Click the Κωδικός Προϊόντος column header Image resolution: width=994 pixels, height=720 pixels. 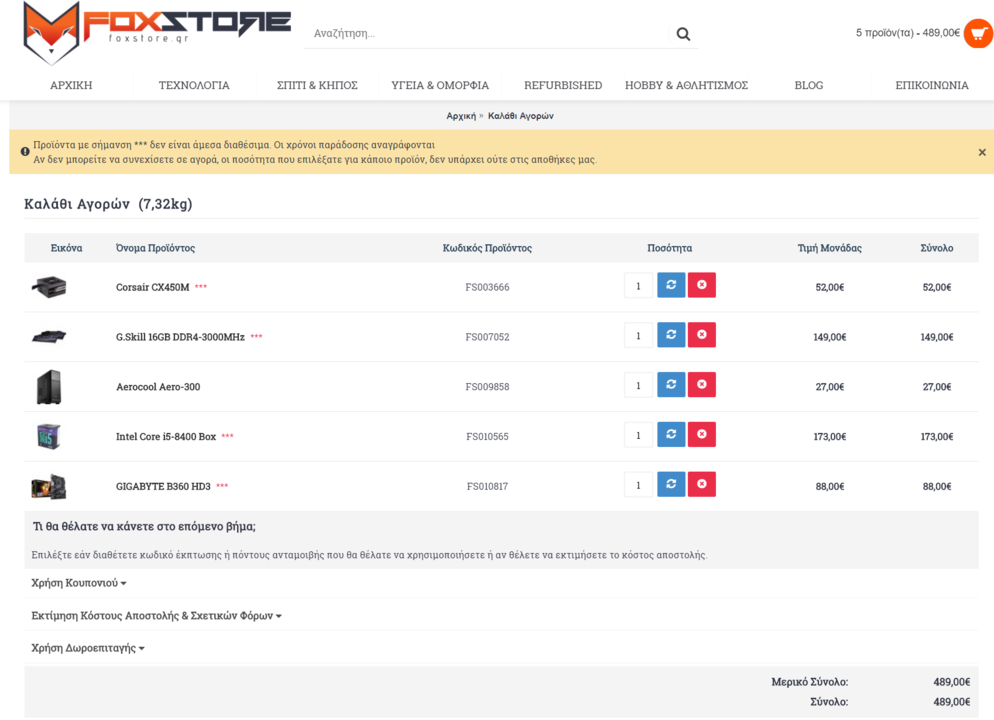487,248
